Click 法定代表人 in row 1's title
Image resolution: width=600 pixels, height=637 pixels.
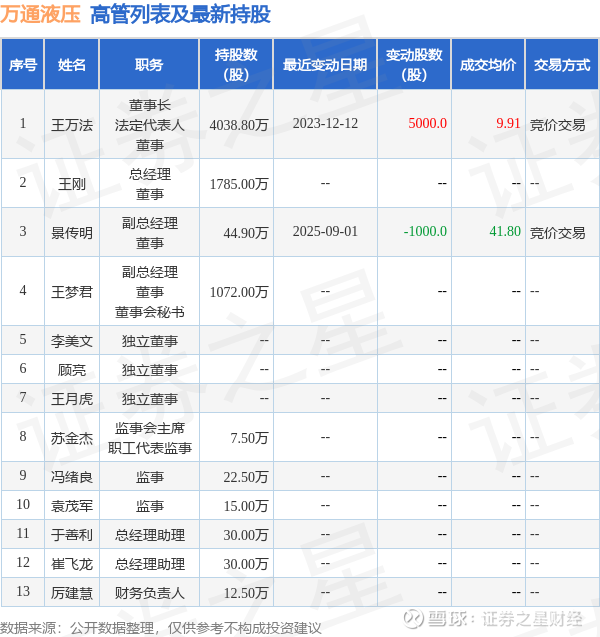(x=149, y=125)
